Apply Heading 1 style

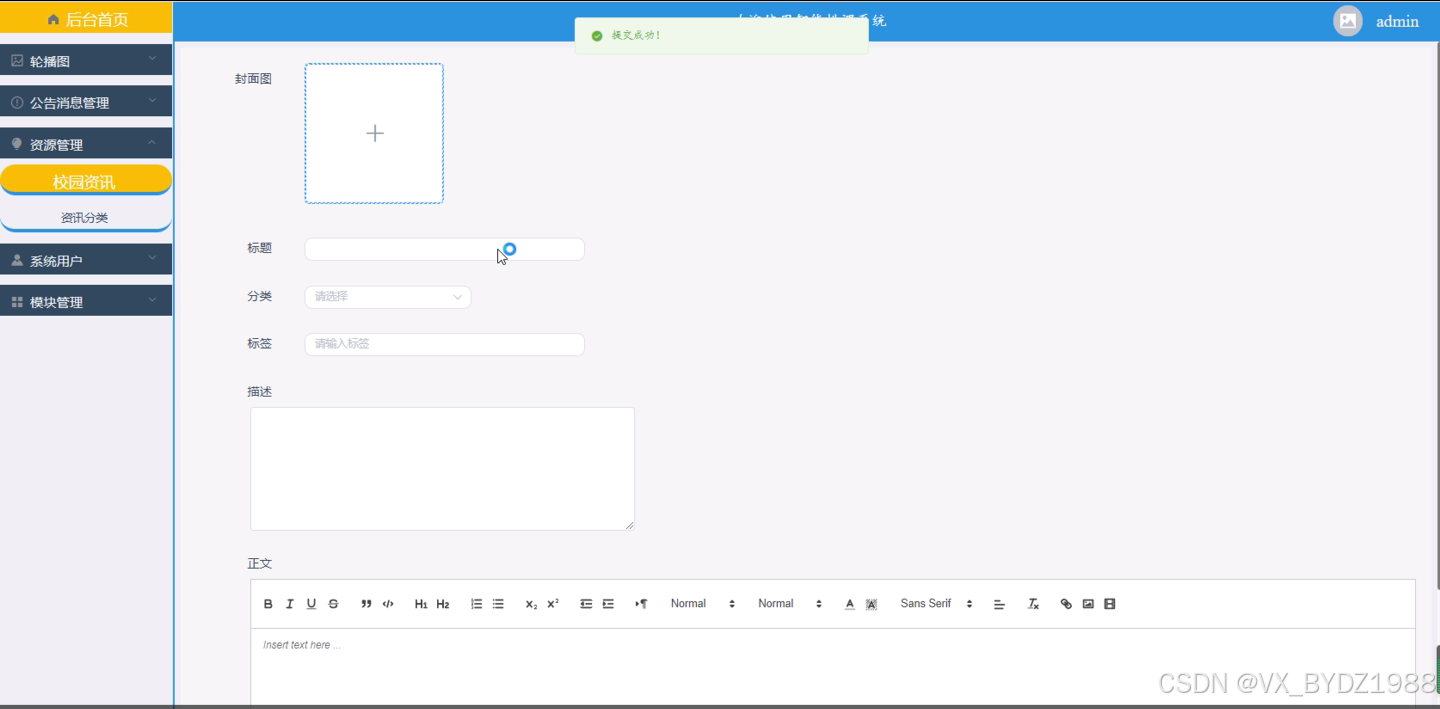click(x=421, y=604)
